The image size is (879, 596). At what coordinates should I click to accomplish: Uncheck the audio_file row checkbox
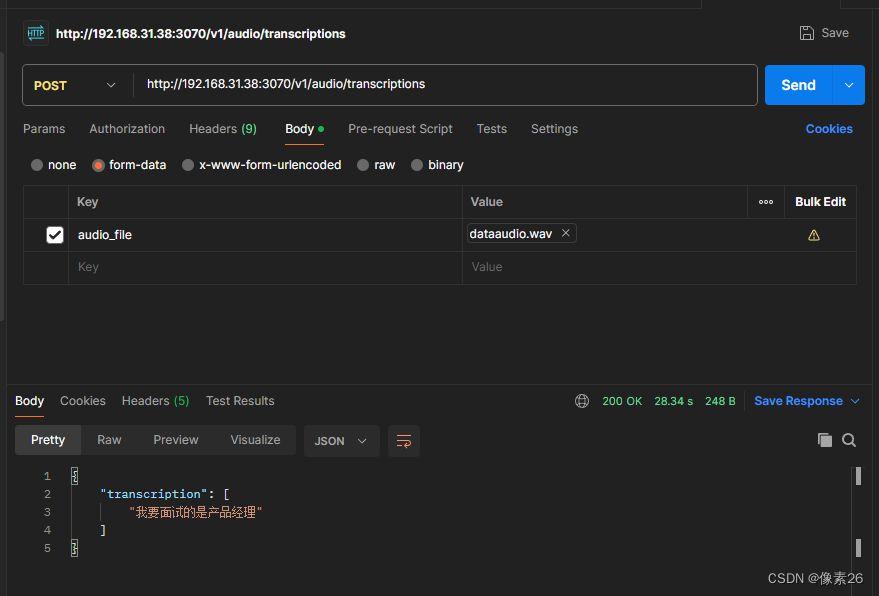coord(55,234)
